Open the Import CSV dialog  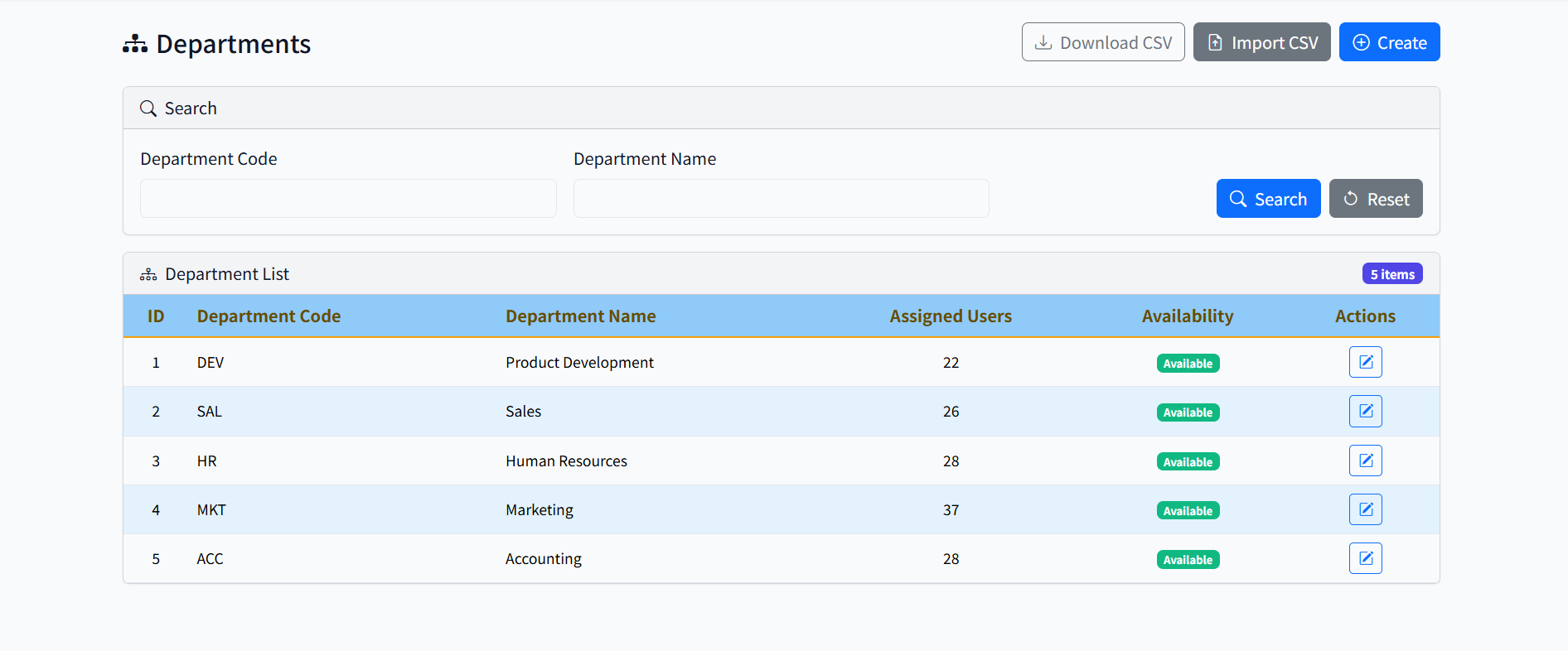1261,42
